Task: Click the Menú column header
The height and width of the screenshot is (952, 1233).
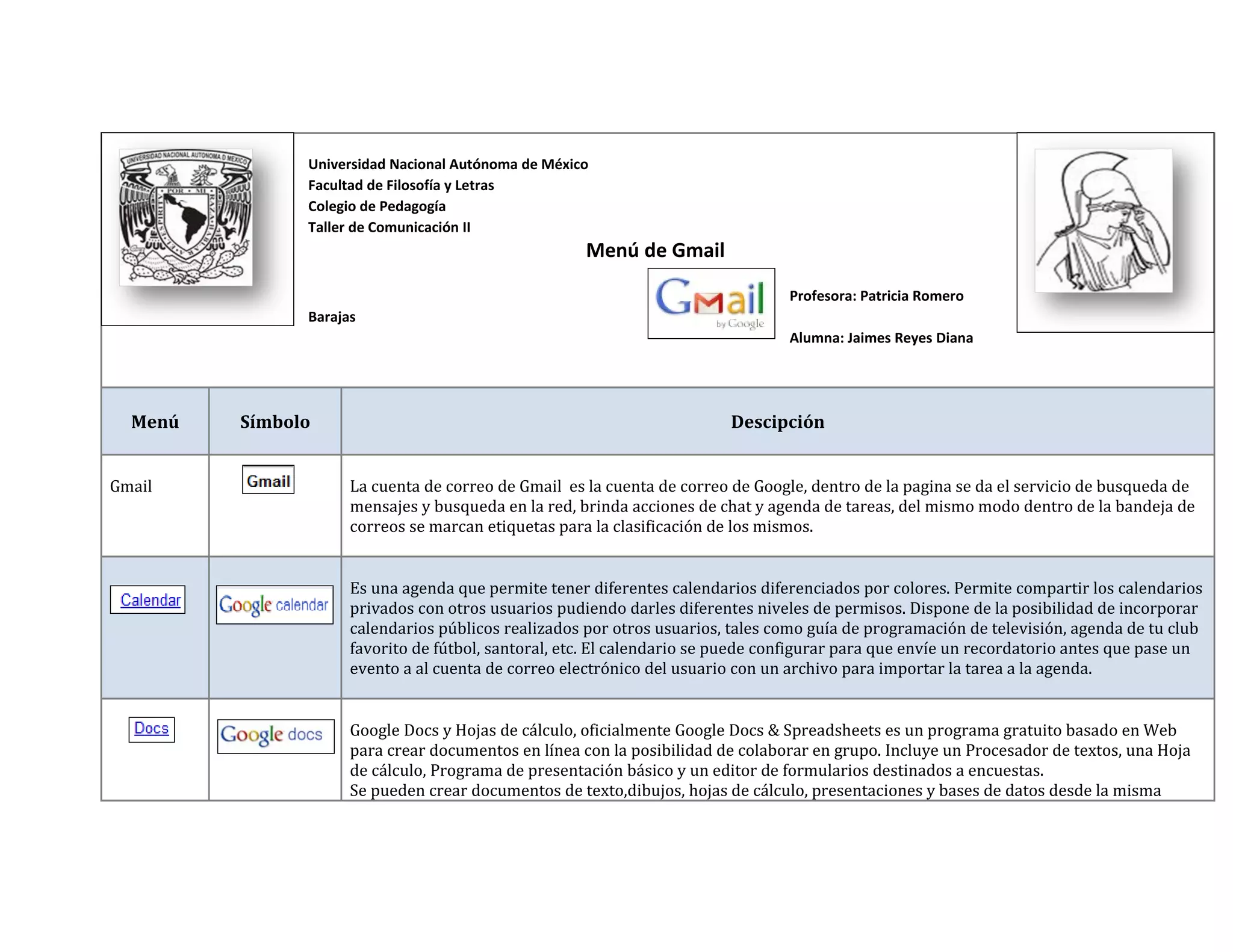Action: [x=155, y=421]
